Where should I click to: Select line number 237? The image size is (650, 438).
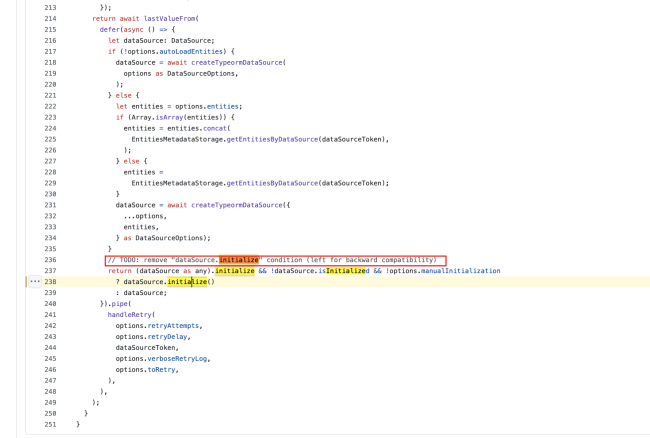click(x=50, y=271)
